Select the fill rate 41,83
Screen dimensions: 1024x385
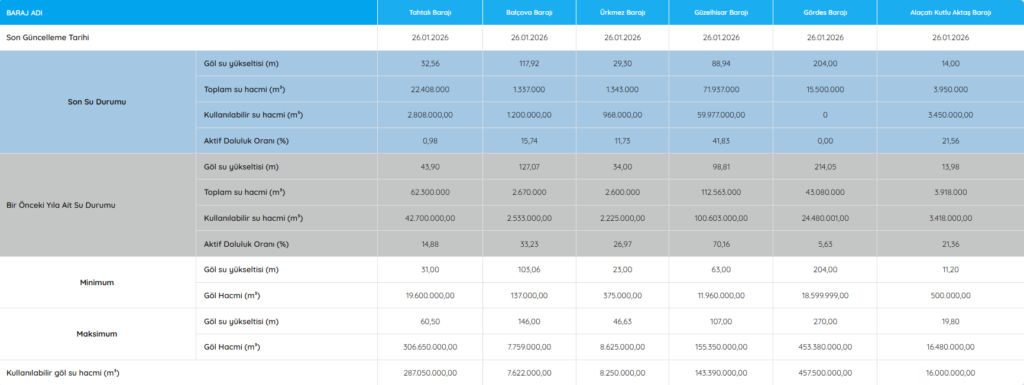[x=721, y=141]
